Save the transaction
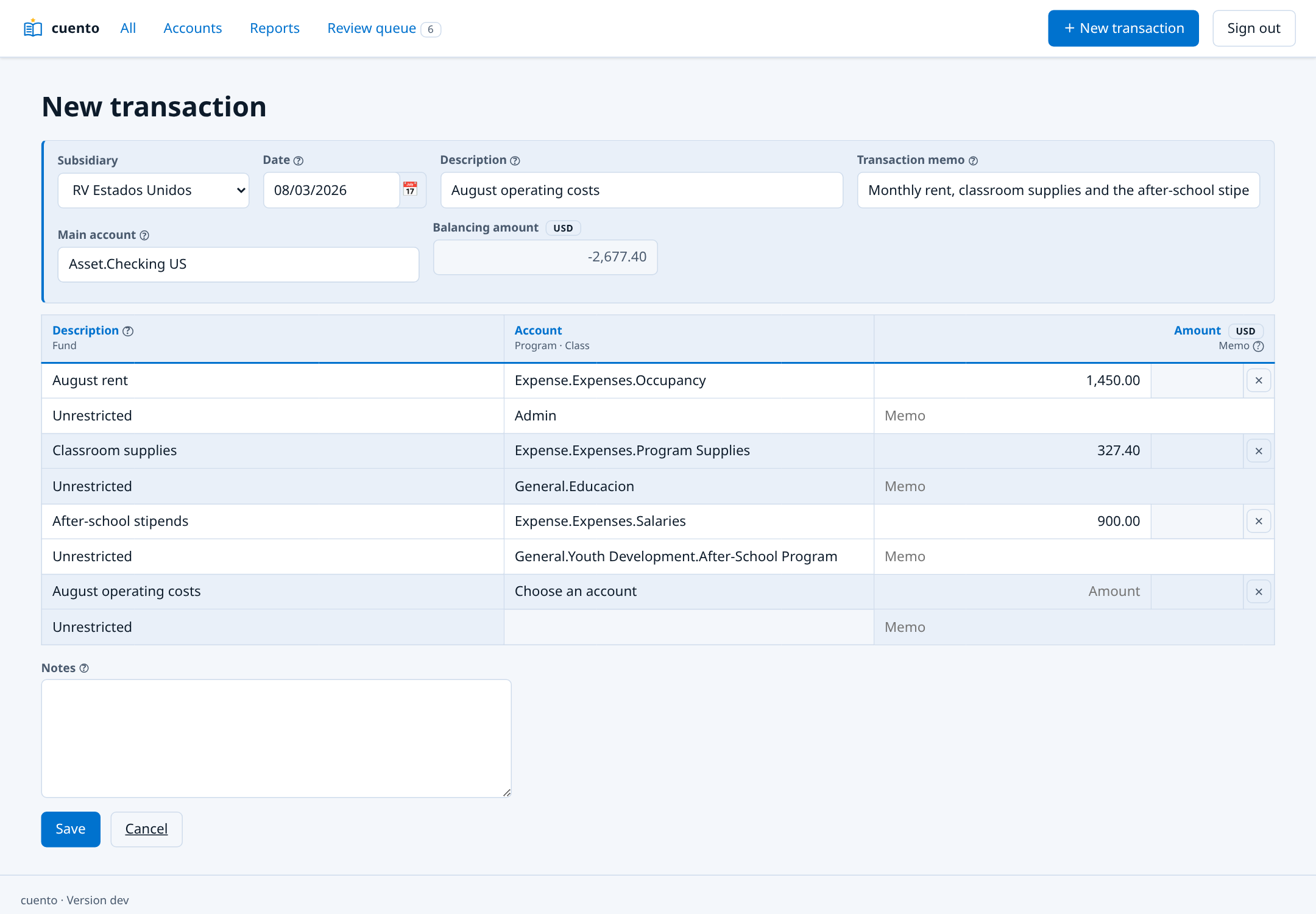 71,829
